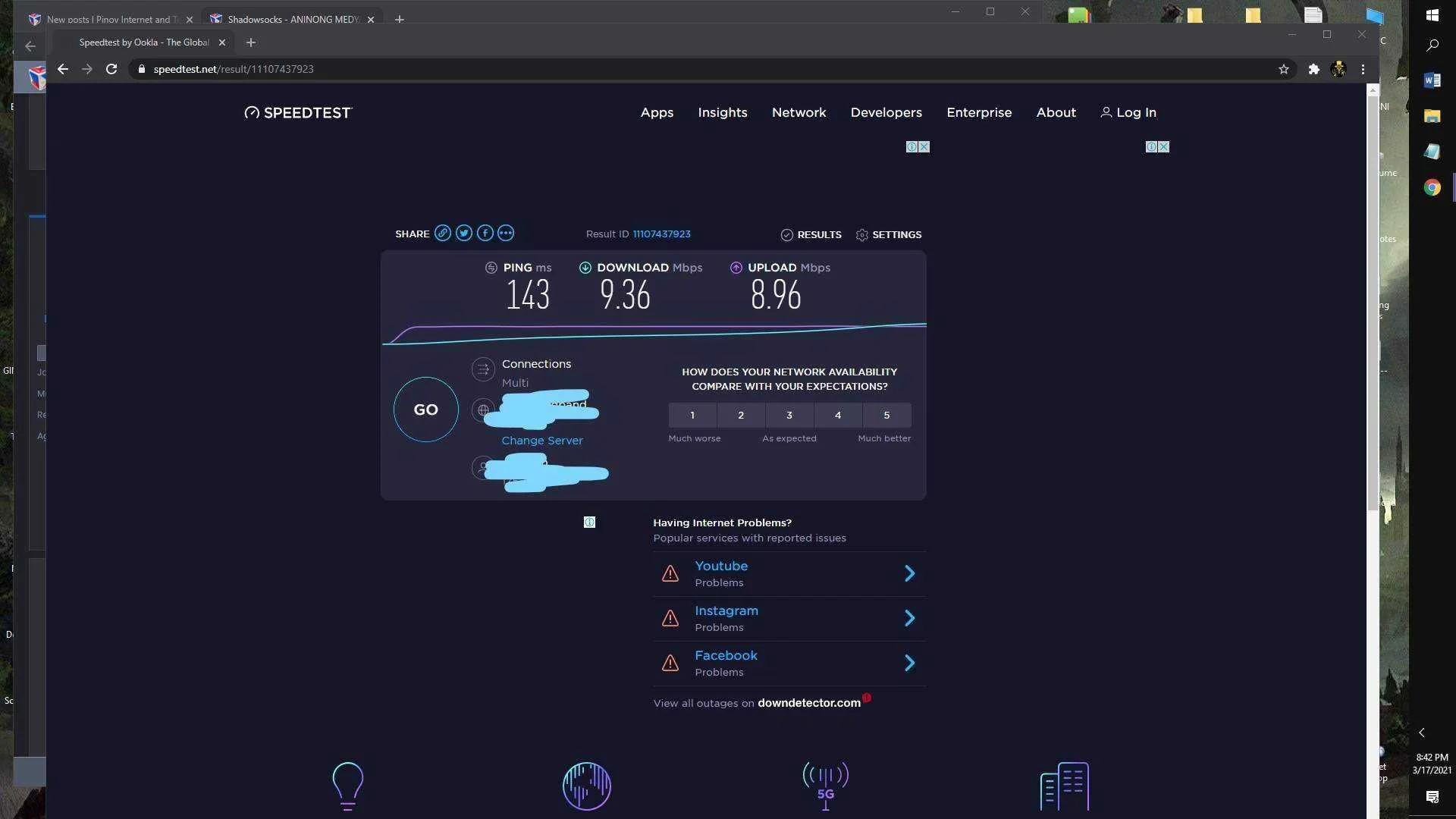Open the Youtube problems link
1456x819 pixels.
721,566
